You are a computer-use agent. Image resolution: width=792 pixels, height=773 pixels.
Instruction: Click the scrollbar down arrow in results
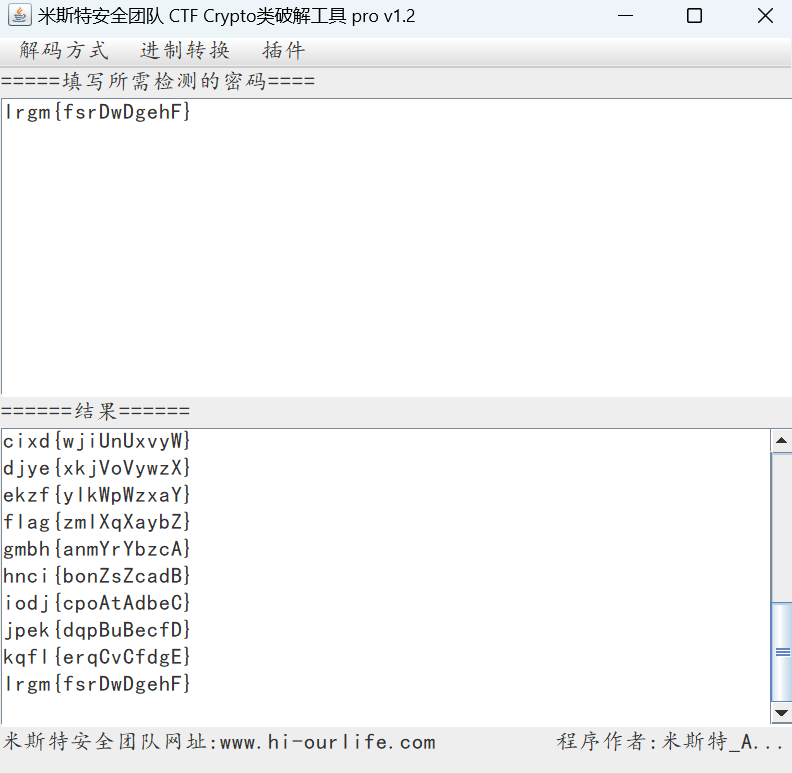781,713
